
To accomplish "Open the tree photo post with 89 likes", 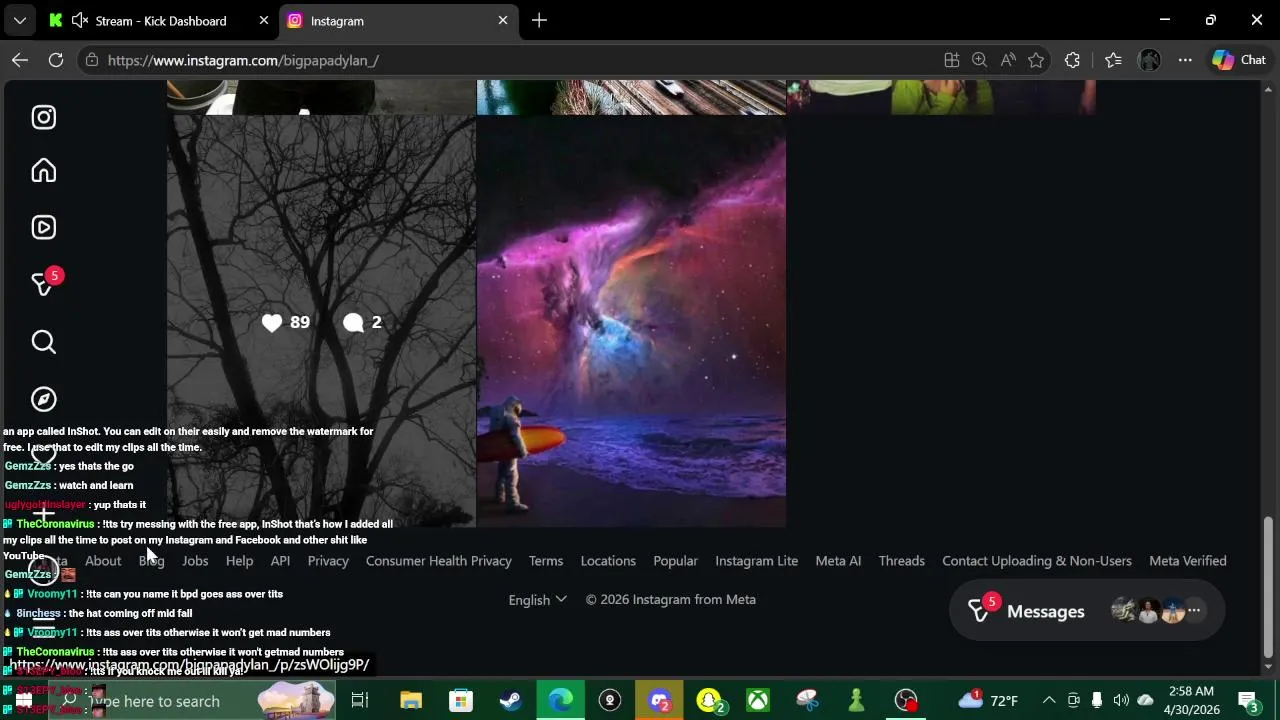I will coord(321,322).
